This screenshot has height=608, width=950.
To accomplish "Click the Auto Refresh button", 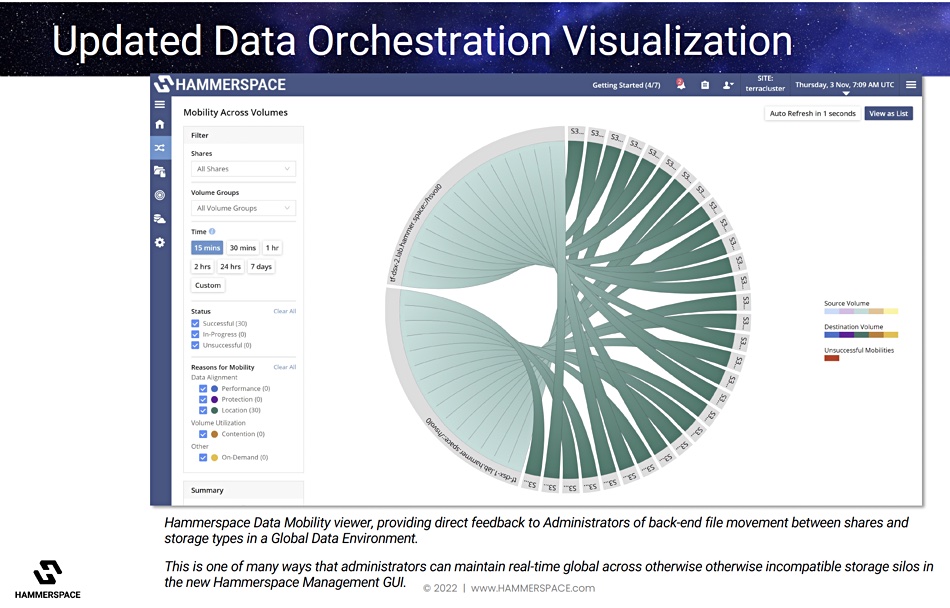I will click(x=812, y=113).
